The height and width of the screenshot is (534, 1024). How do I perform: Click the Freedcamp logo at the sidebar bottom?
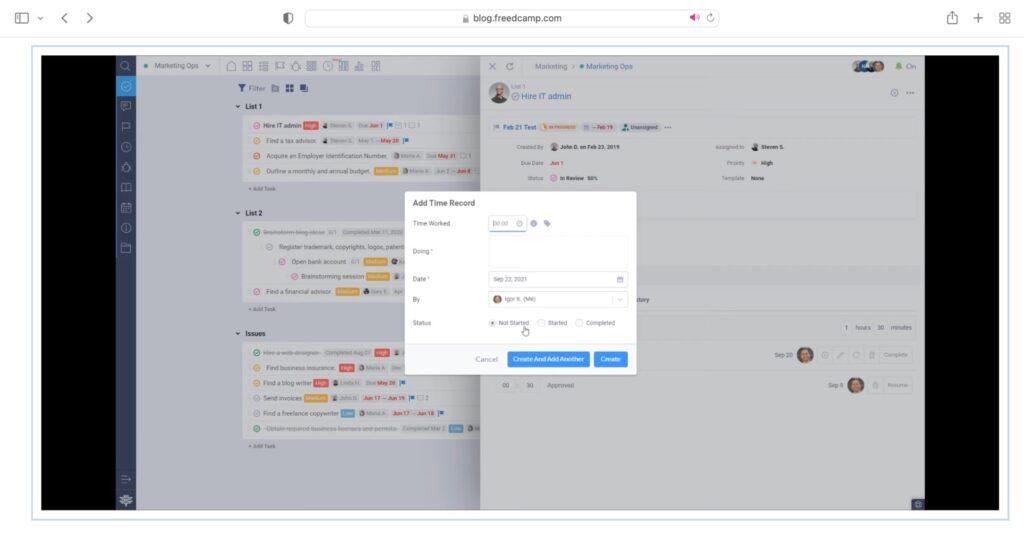click(126, 499)
